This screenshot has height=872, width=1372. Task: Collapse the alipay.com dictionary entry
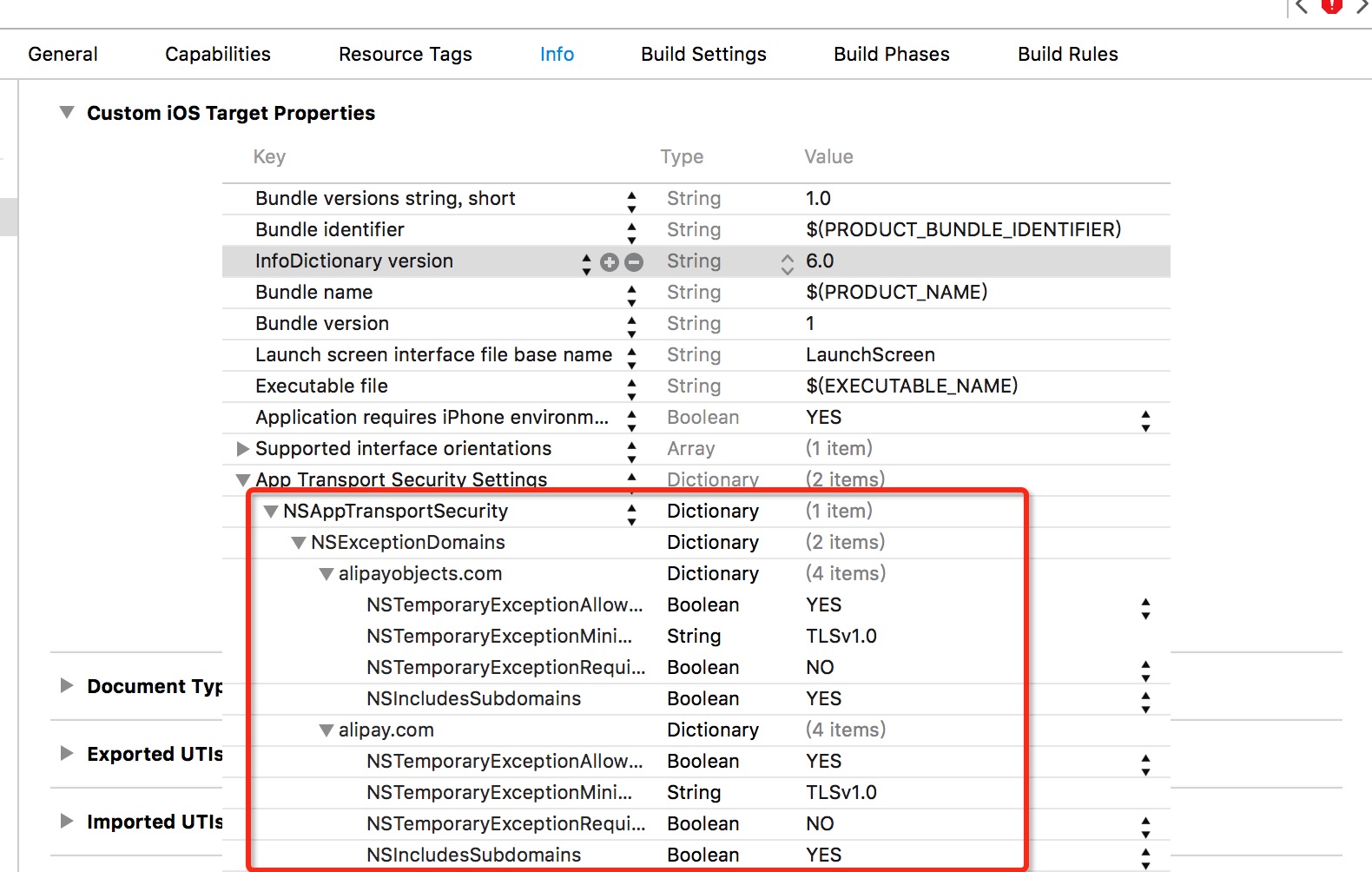tap(327, 730)
